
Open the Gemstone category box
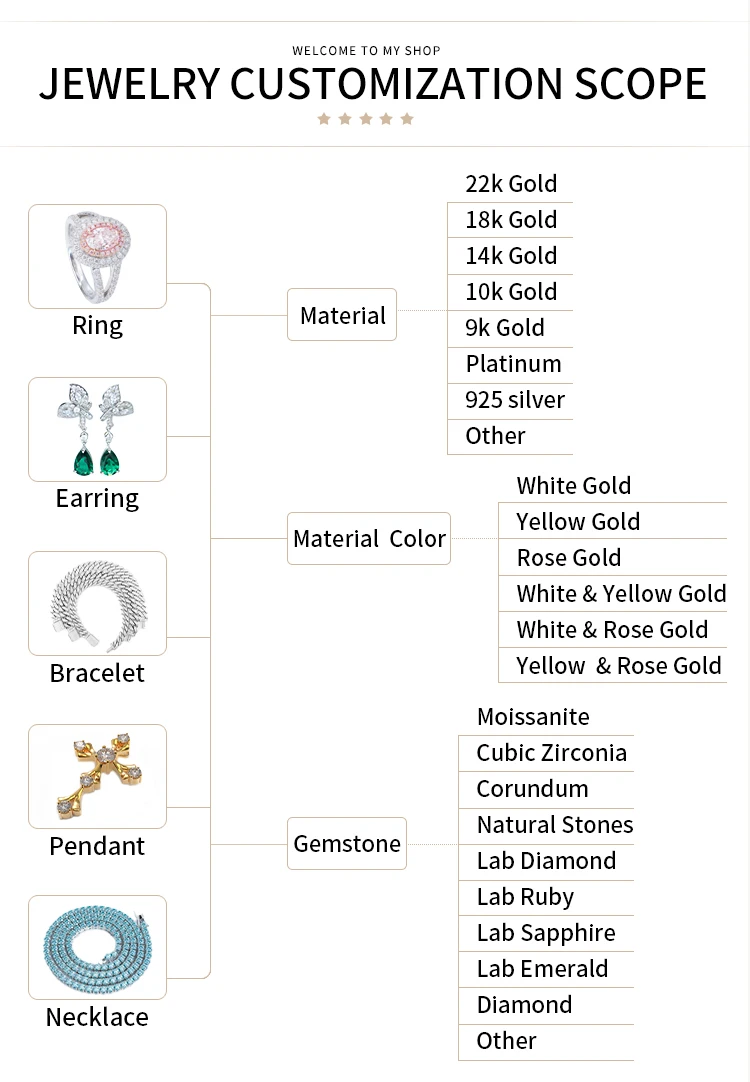pos(347,843)
